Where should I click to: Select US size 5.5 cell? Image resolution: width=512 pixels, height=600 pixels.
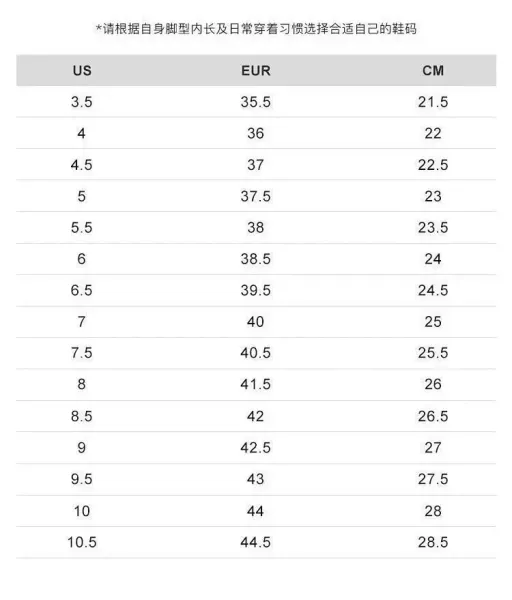pos(82,228)
